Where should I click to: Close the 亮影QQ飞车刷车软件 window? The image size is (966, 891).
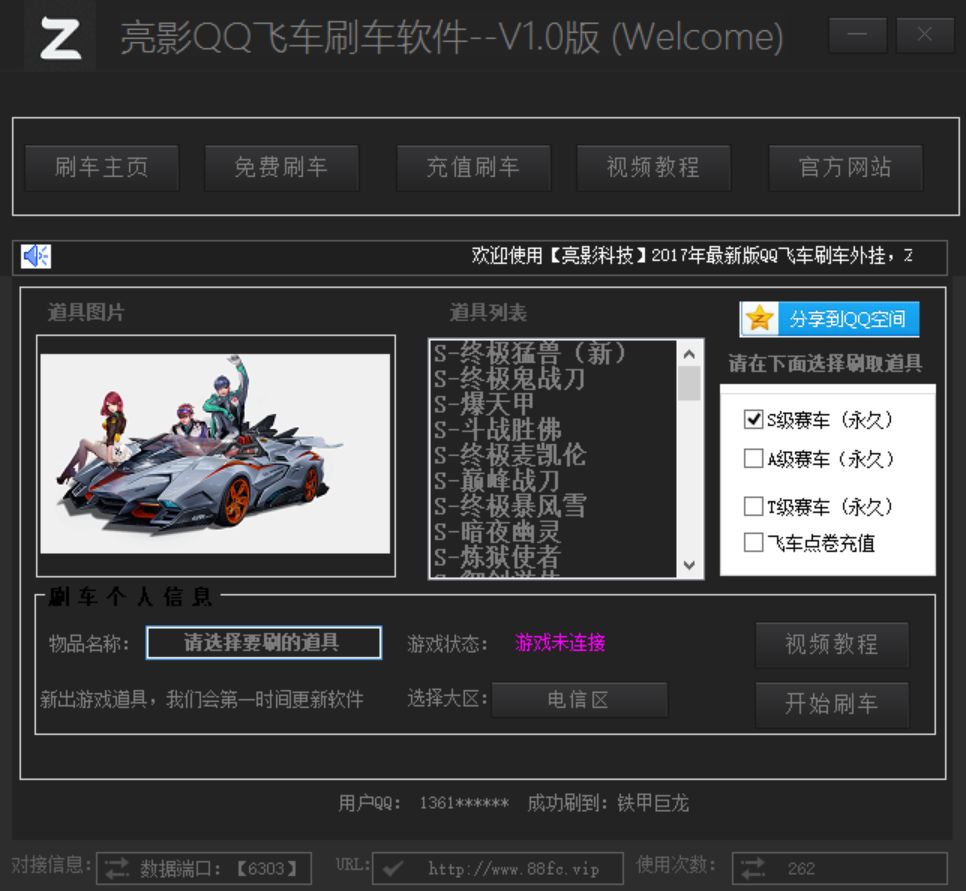pyautogui.click(x=925, y=35)
